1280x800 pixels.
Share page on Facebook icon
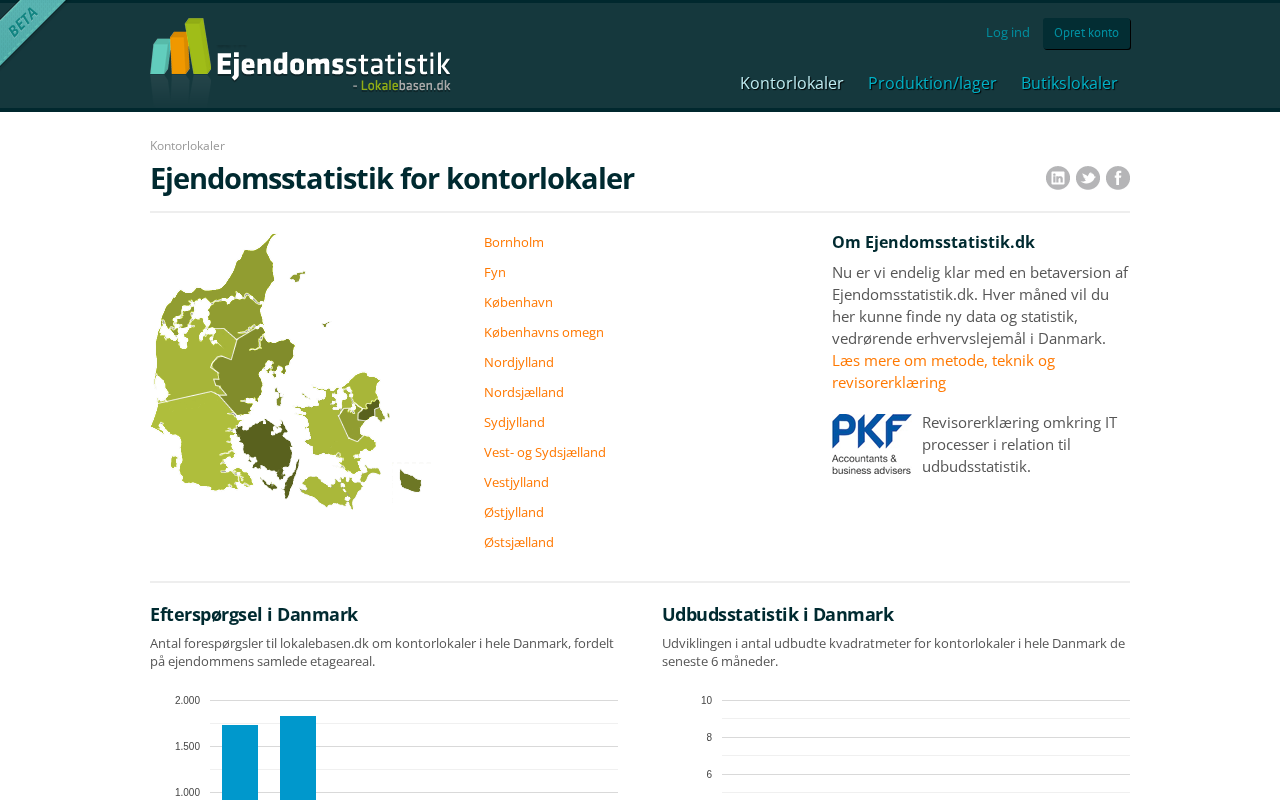point(1118,178)
